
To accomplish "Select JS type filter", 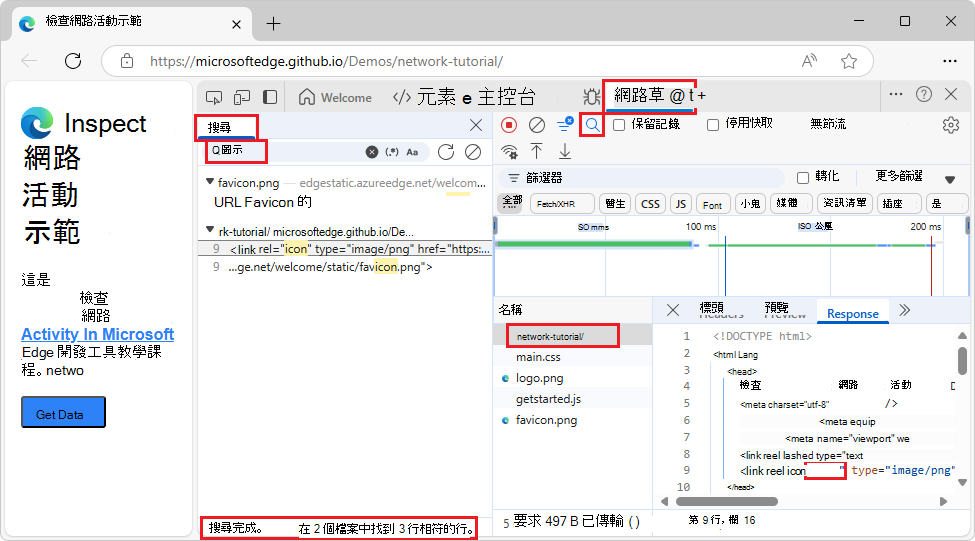I will [x=681, y=203].
